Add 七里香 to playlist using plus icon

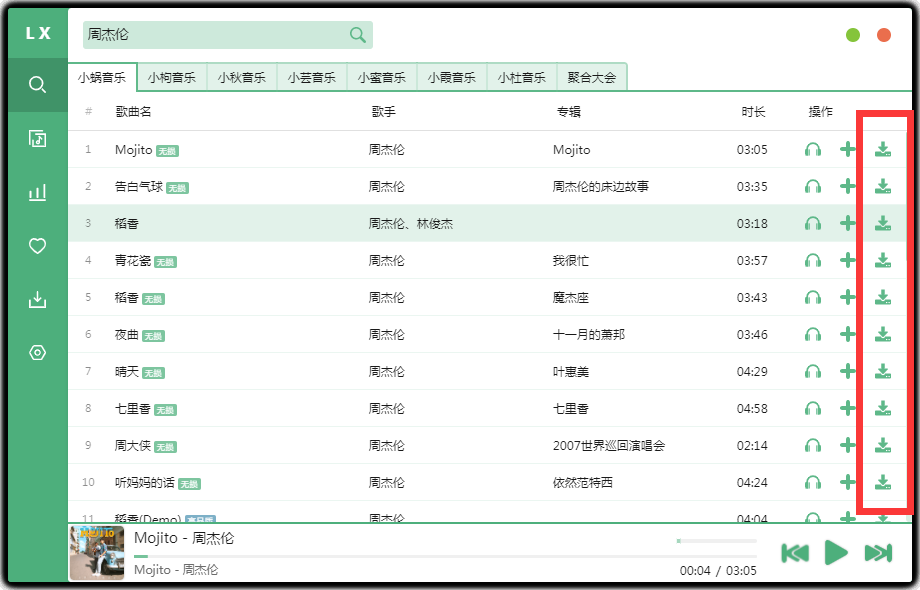click(x=848, y=409)
